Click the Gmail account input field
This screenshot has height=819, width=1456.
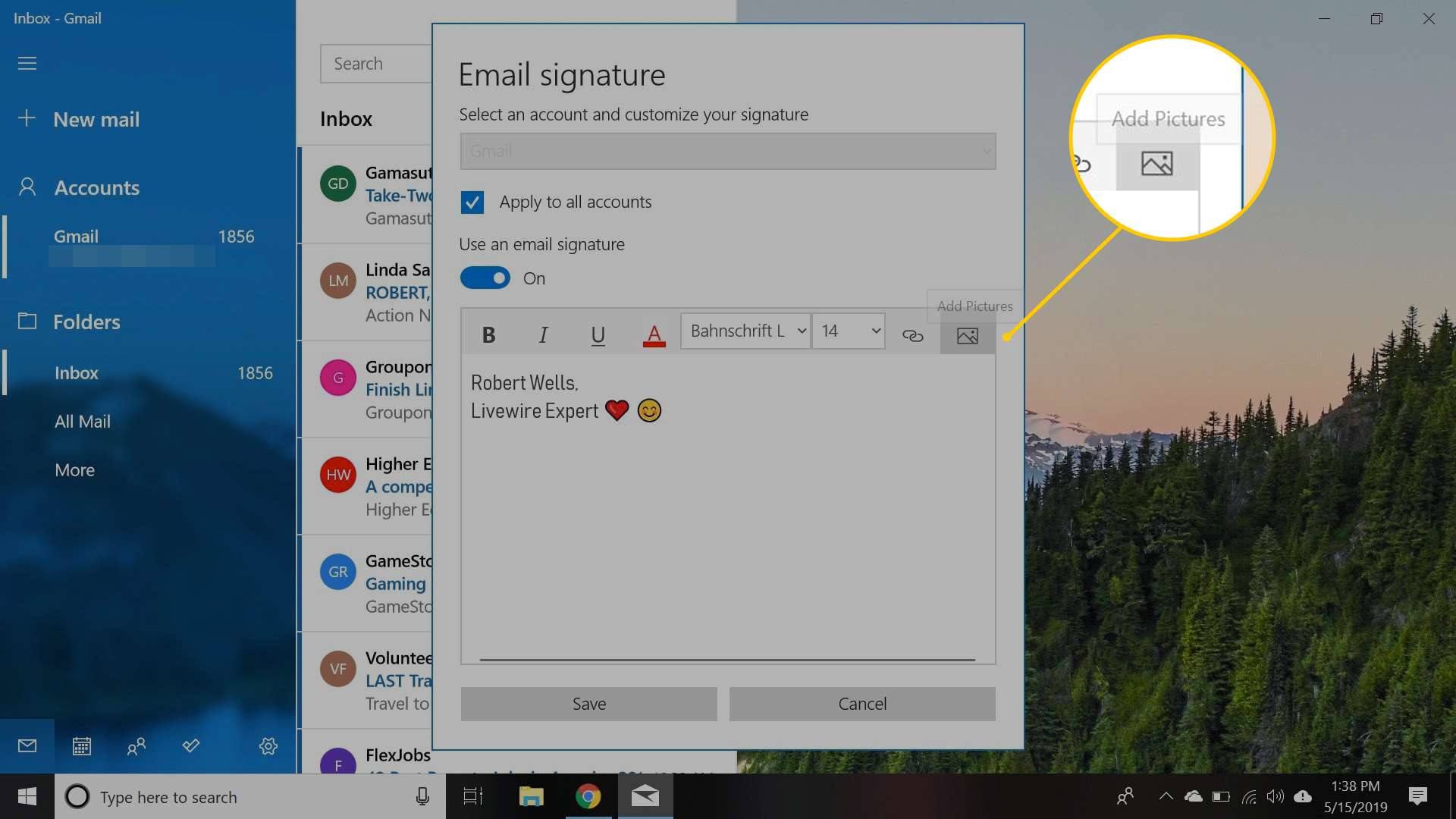(728, 150)
